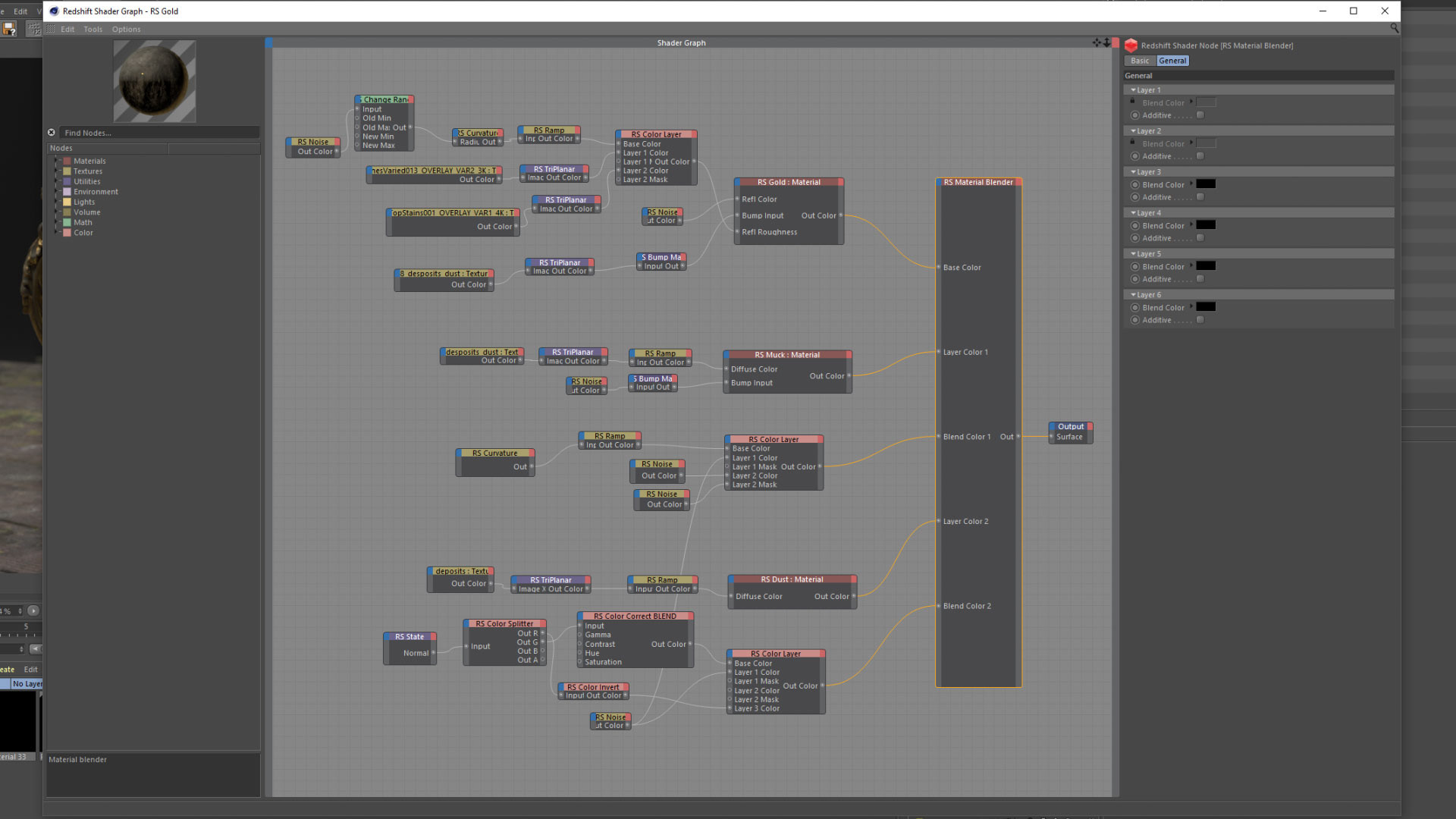This screenshot has height=819, width=1456.
Task: Enable the Layer 3 Additive checkbox
Action: point(1200,197)
